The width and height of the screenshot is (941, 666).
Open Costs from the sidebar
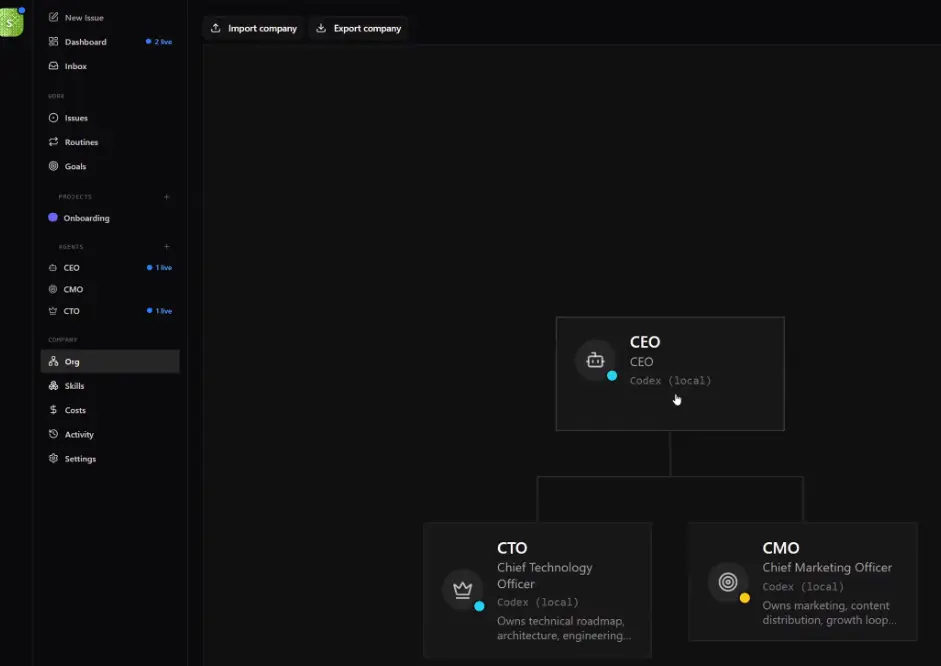point(75,410)
